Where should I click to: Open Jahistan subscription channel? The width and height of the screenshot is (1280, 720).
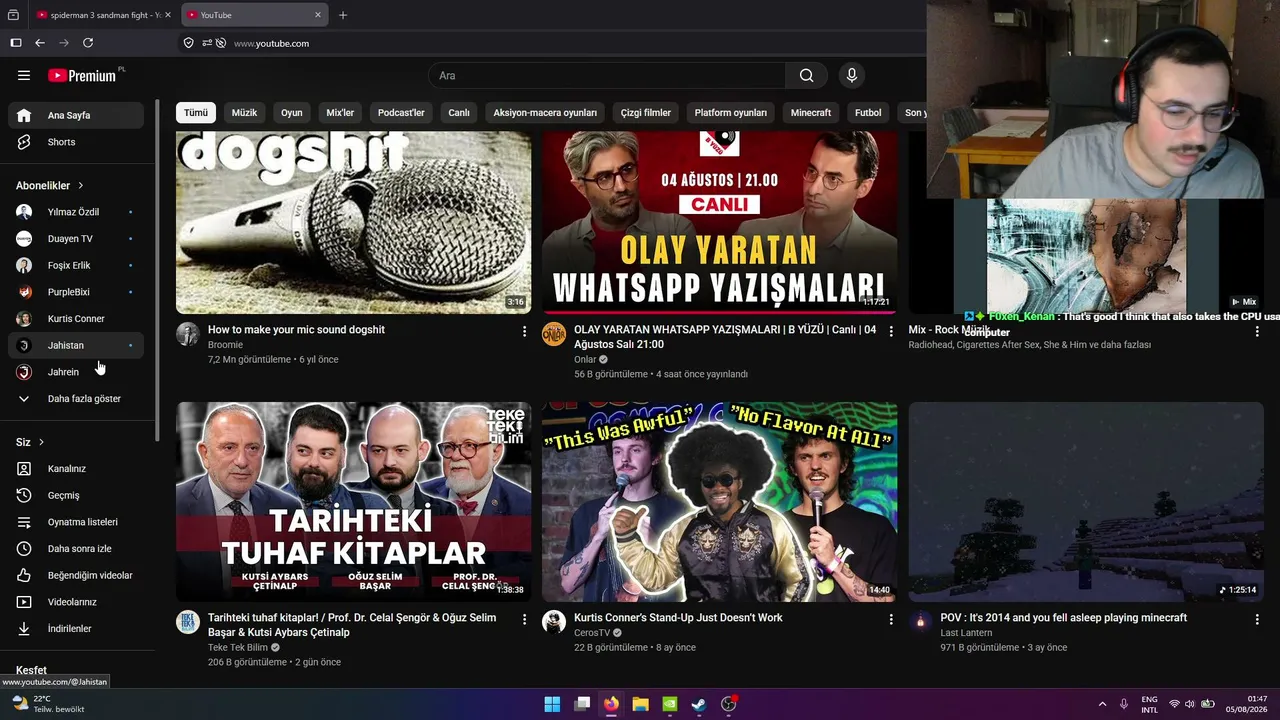(76, 346)
